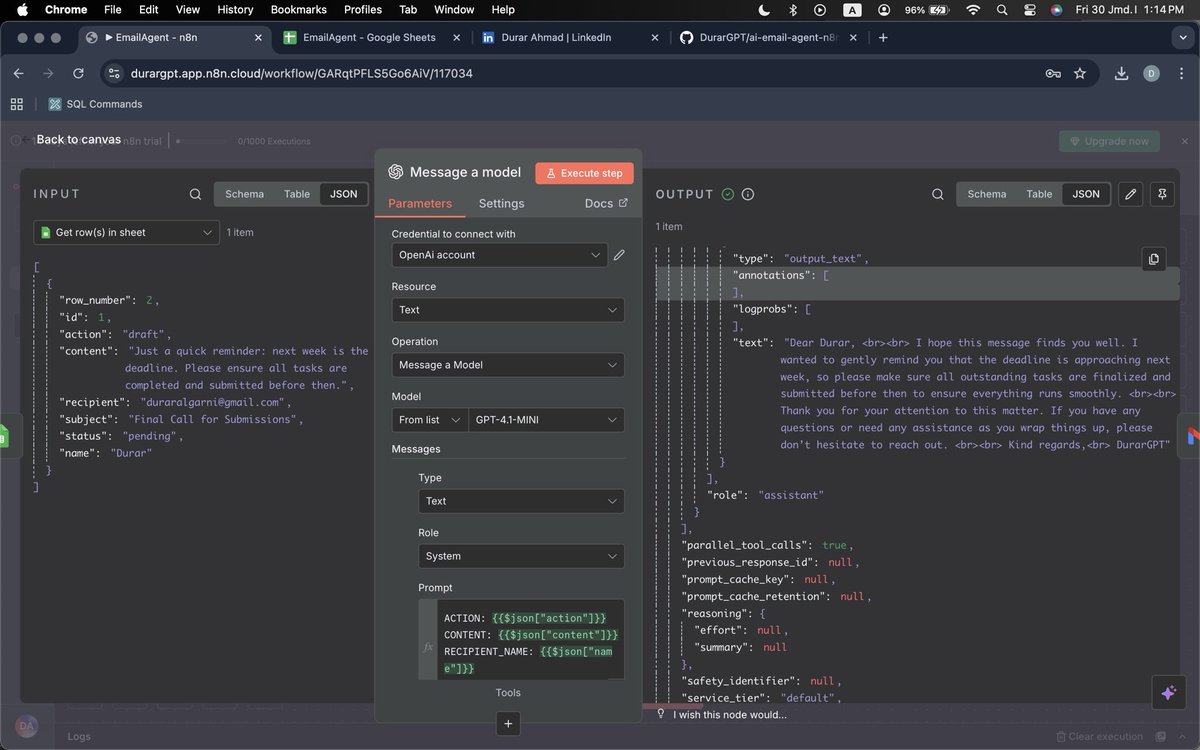Click the fx expression icon beside Prompt
This screenshot has width=1200, height=750.
pos(428,647)
